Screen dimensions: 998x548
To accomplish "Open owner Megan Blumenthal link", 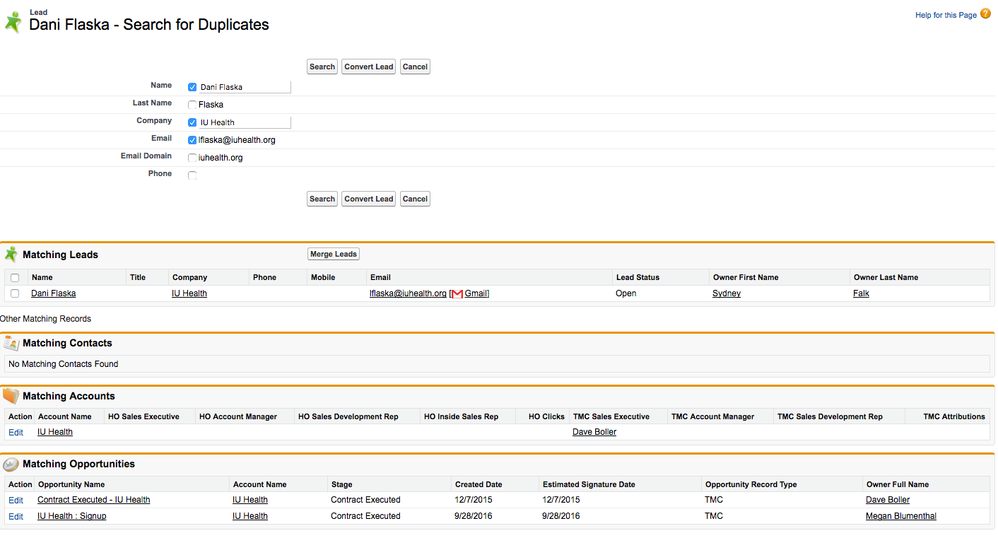I will (901, 516).
